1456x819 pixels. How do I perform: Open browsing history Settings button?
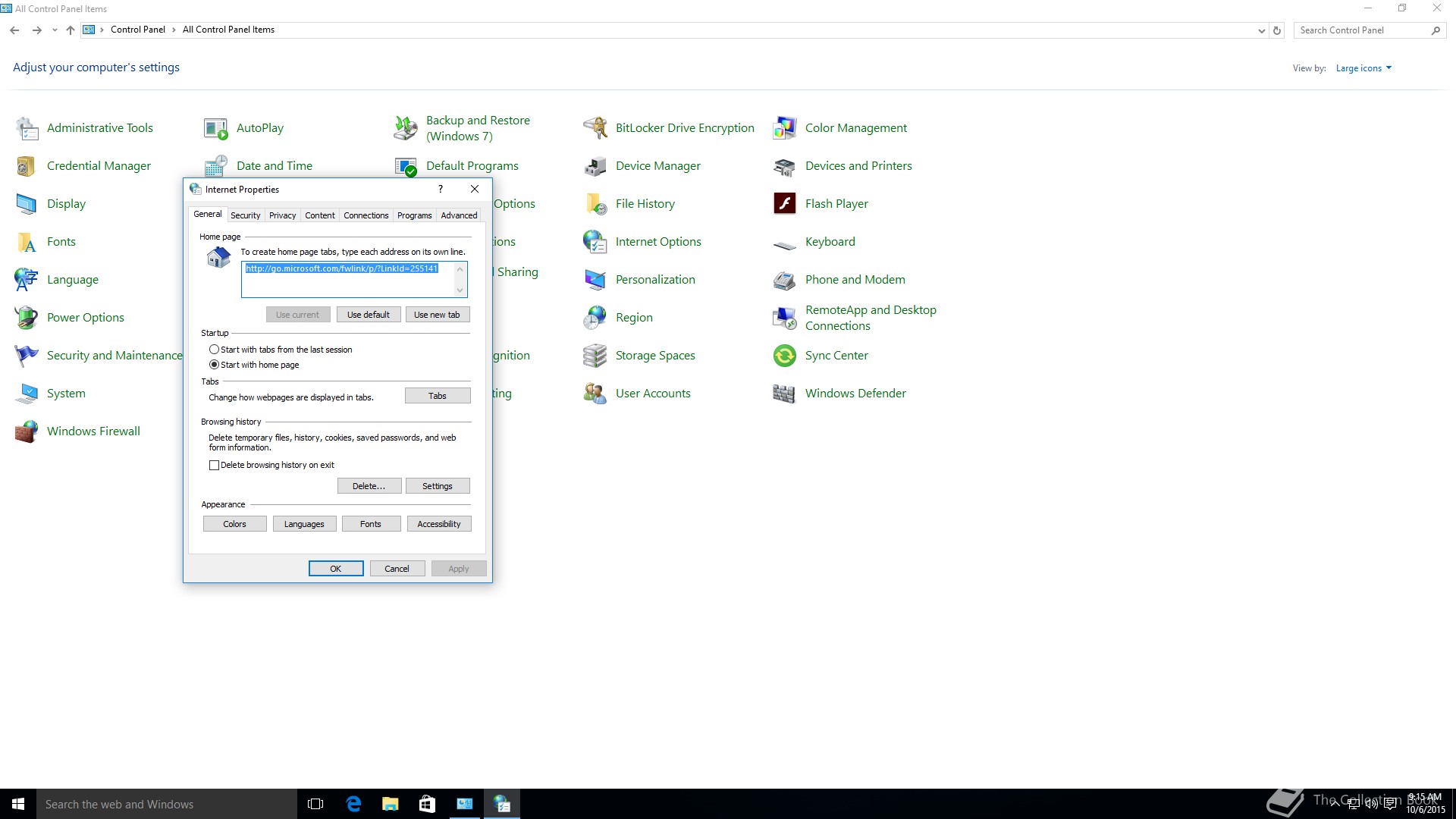coord(438,486)
